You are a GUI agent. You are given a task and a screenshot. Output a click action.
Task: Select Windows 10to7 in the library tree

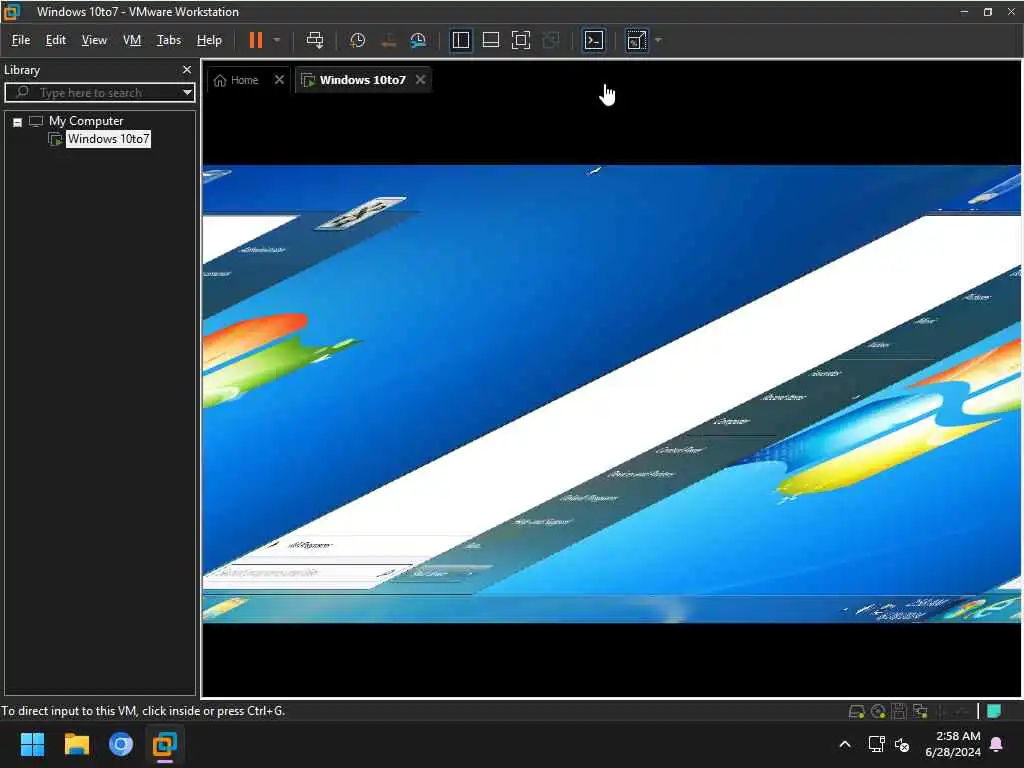108,139
